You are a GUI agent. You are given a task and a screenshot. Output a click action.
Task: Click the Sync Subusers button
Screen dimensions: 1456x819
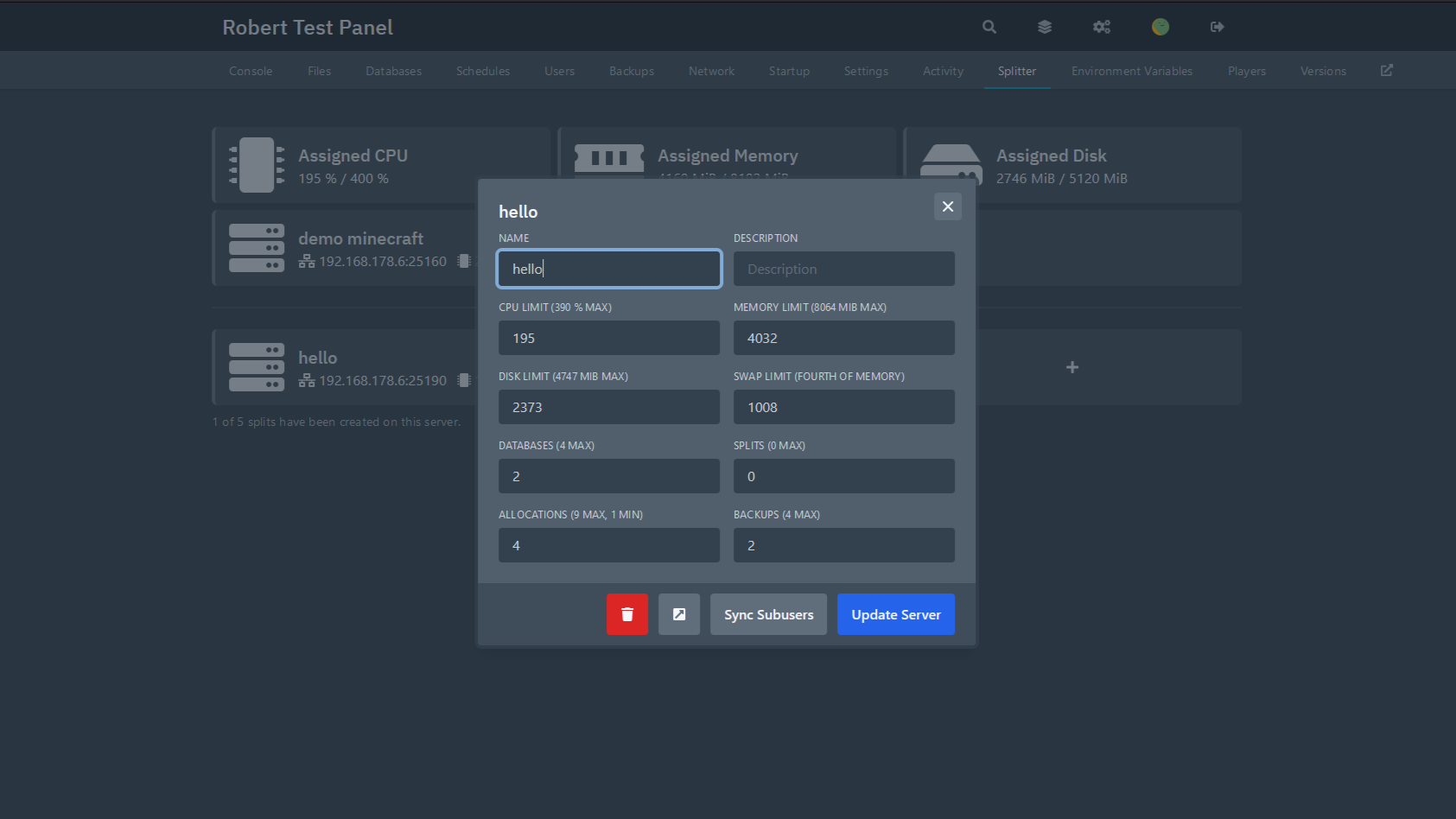pos(768,614)
